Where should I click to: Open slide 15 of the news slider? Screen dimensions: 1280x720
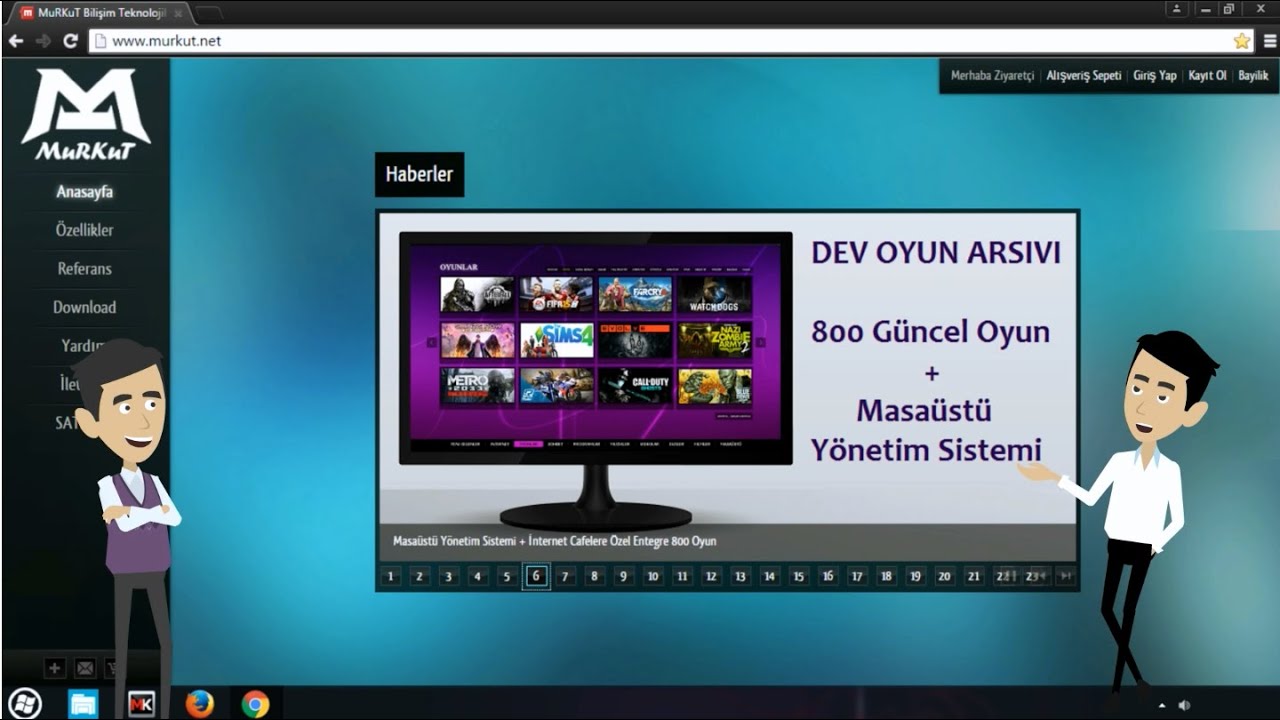[x=798, y=576]
